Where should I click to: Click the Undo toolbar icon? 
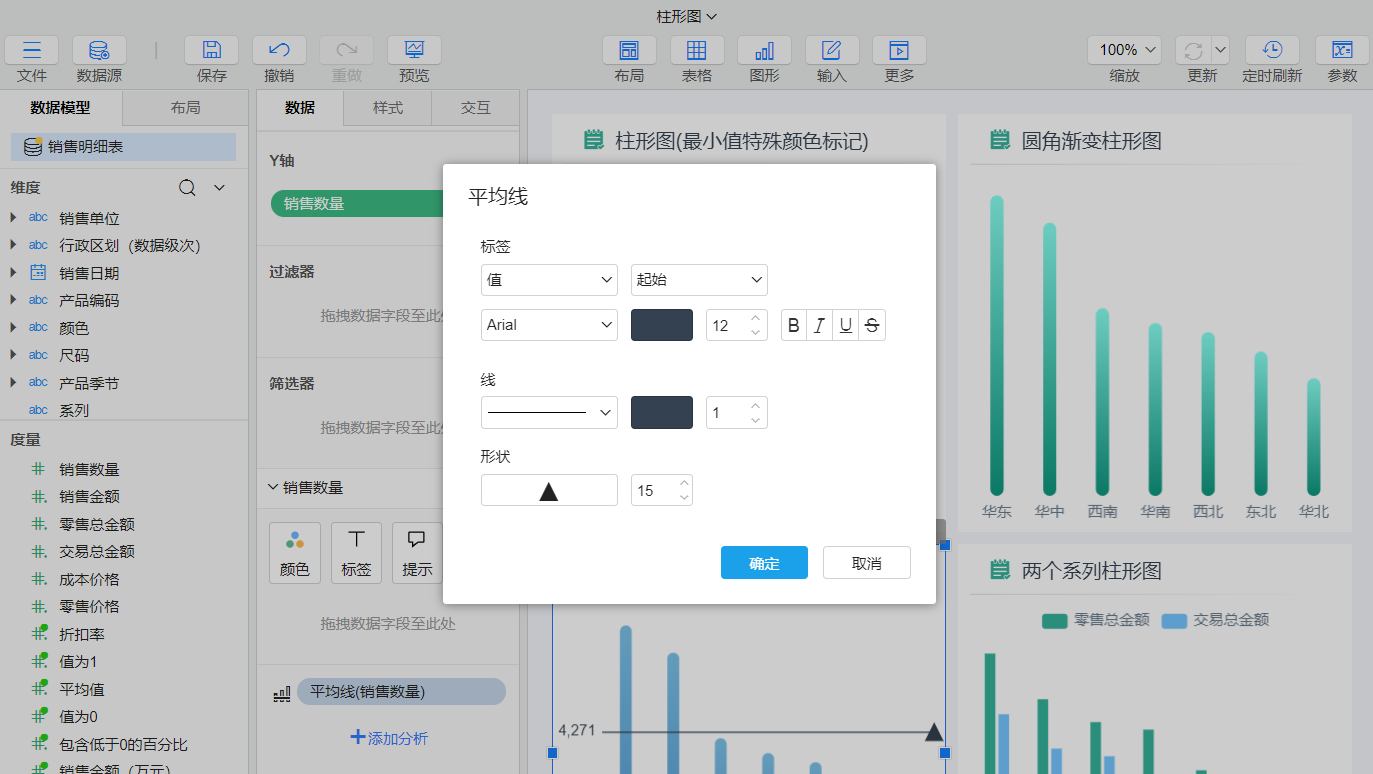click(x=279, y=51)
